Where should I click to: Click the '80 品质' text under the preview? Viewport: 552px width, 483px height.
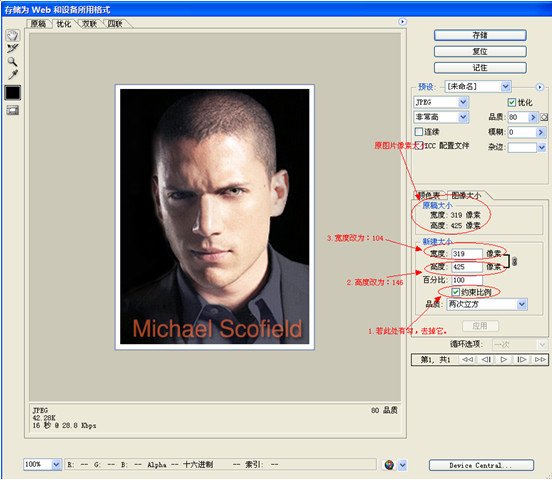[384, 410]
